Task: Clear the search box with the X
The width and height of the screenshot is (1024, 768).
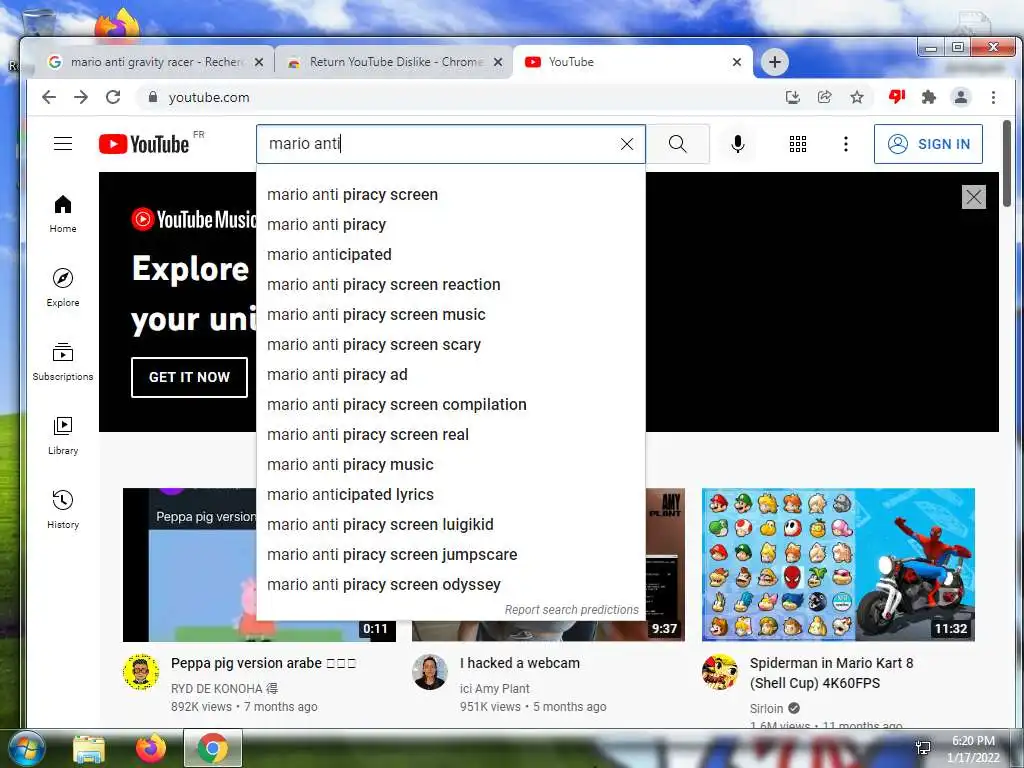Action: (626, 144)
